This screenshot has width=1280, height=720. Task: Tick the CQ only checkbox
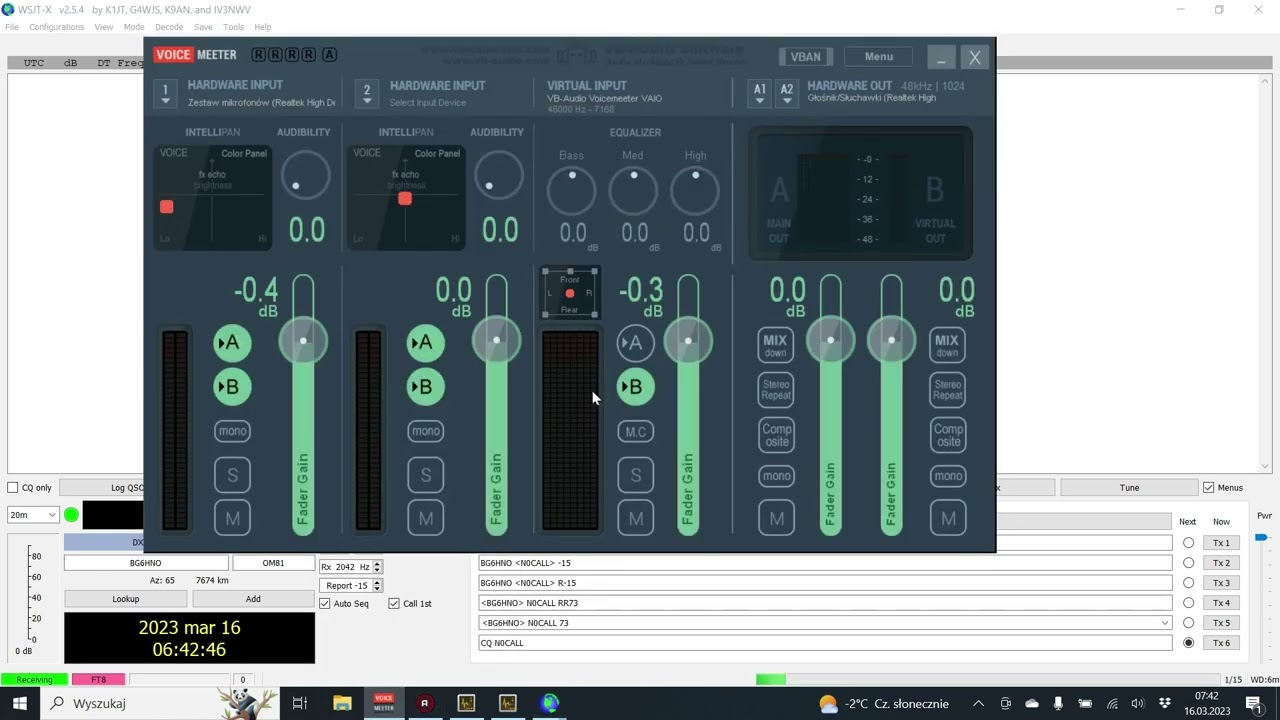[x=13, y=488]
